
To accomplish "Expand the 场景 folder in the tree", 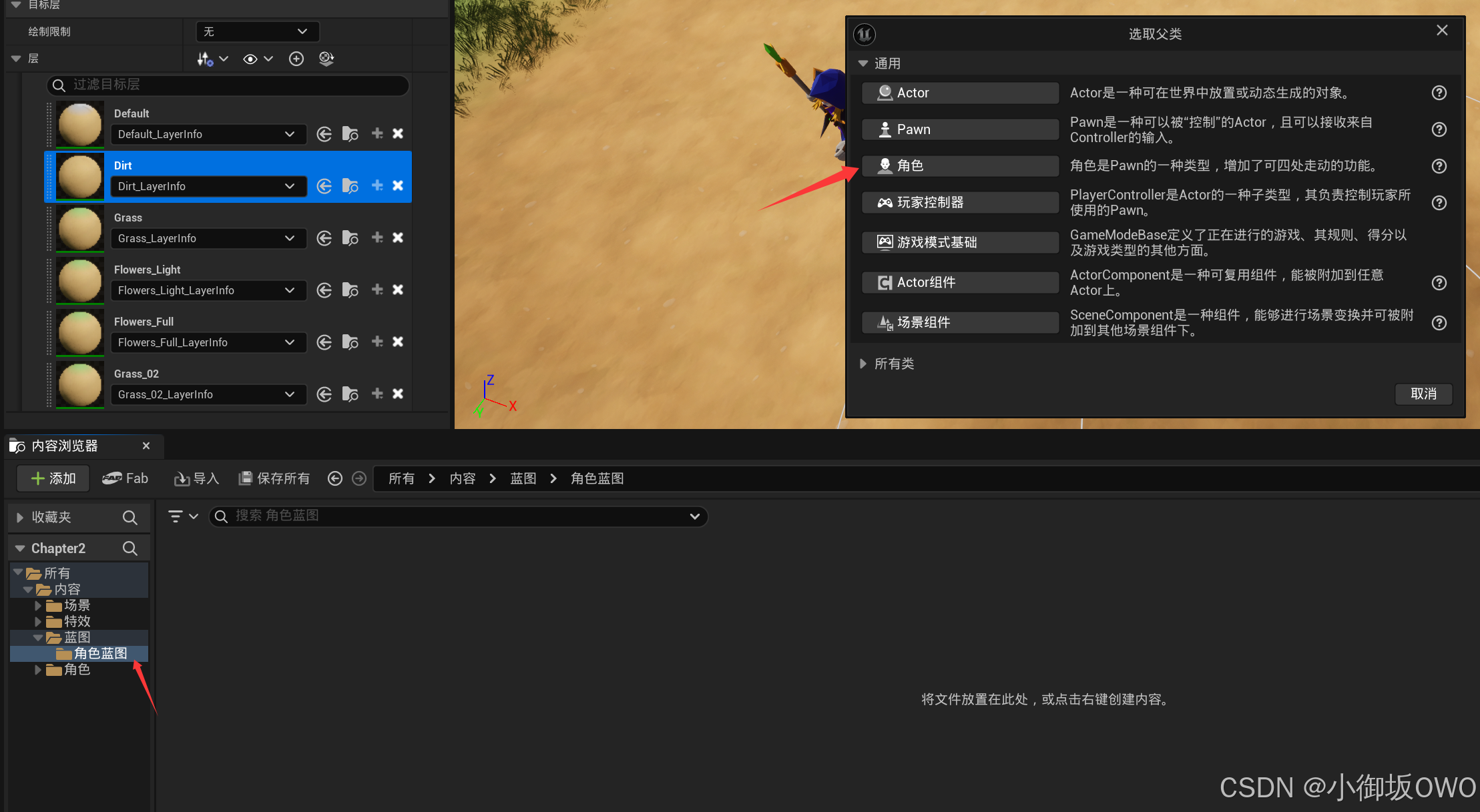I will [x=38, y=605].
